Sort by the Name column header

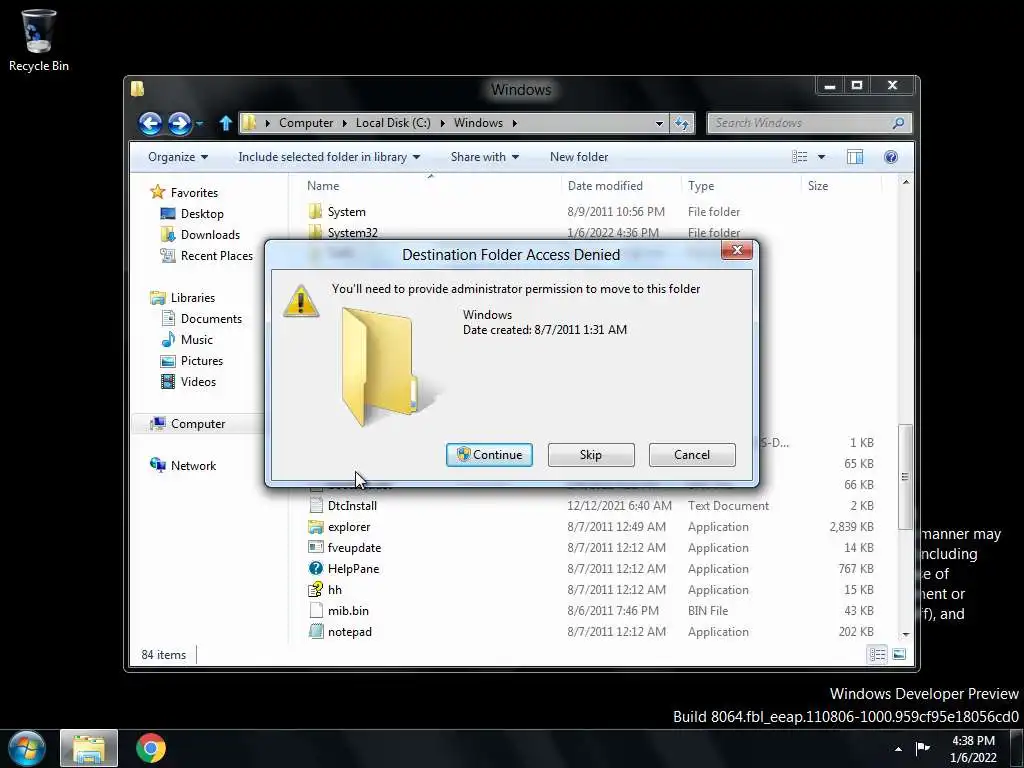pyautogui.click(x=430, y=185)
